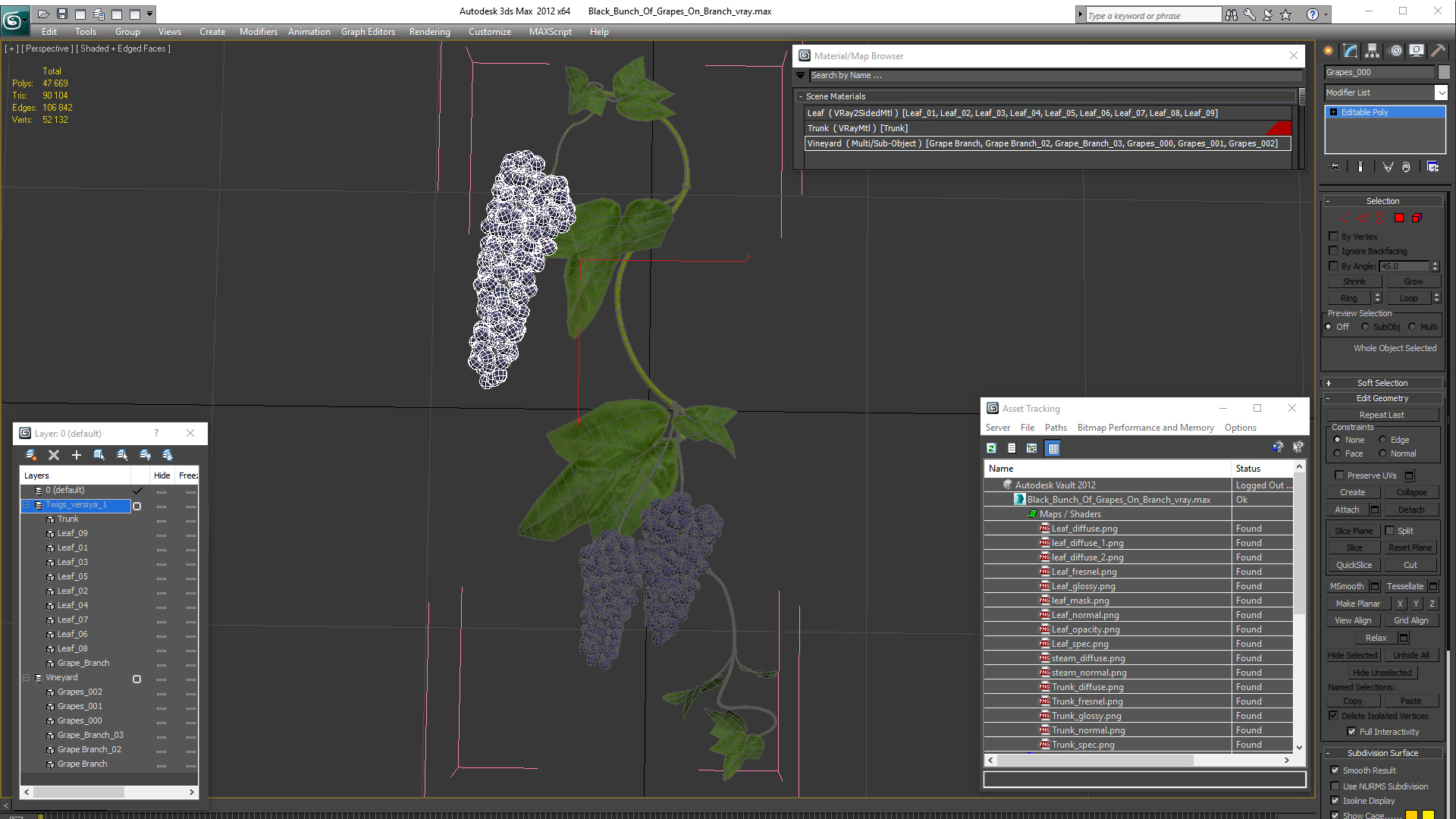Open the 3ds Max application menu
This screenshot has height=819, width=1456.
[14, 20]
